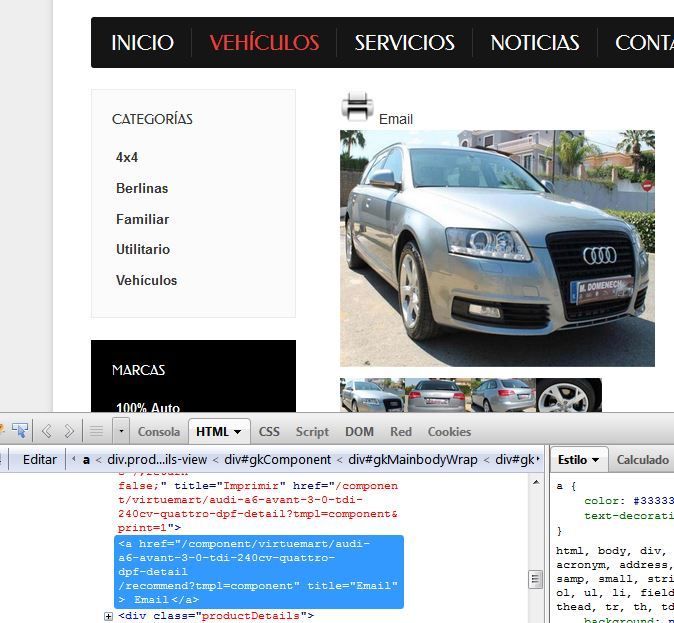Select the Familiar category
The height and width of the screenshot is (623, 674).
pyautogui.click(x=142, y=219)
